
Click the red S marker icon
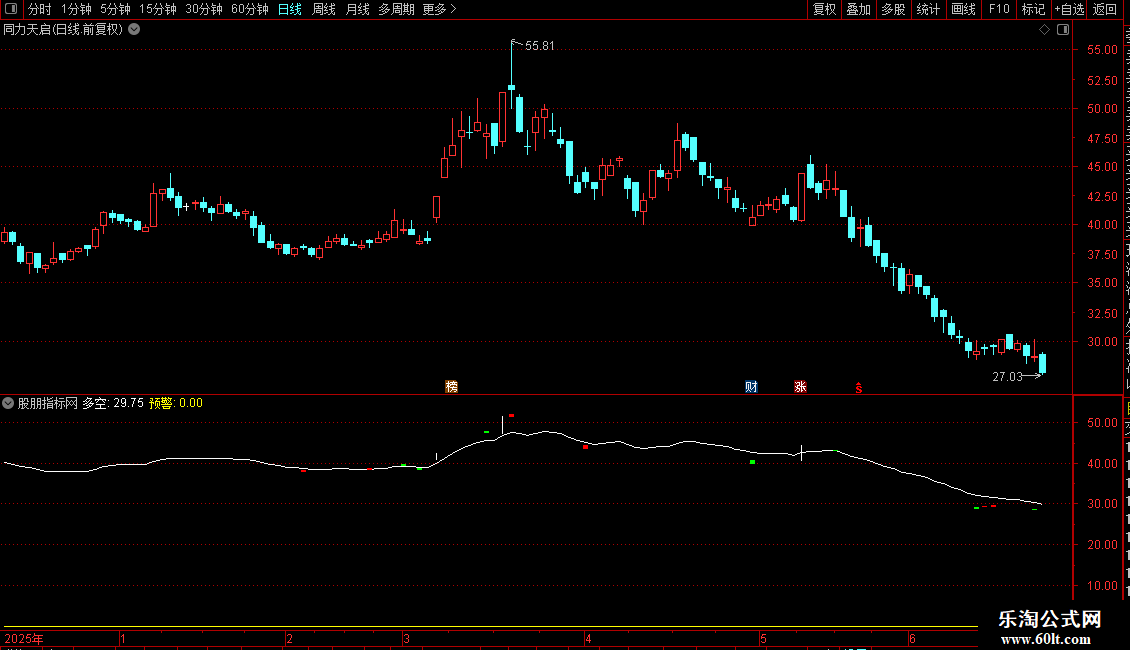point(858,388)
